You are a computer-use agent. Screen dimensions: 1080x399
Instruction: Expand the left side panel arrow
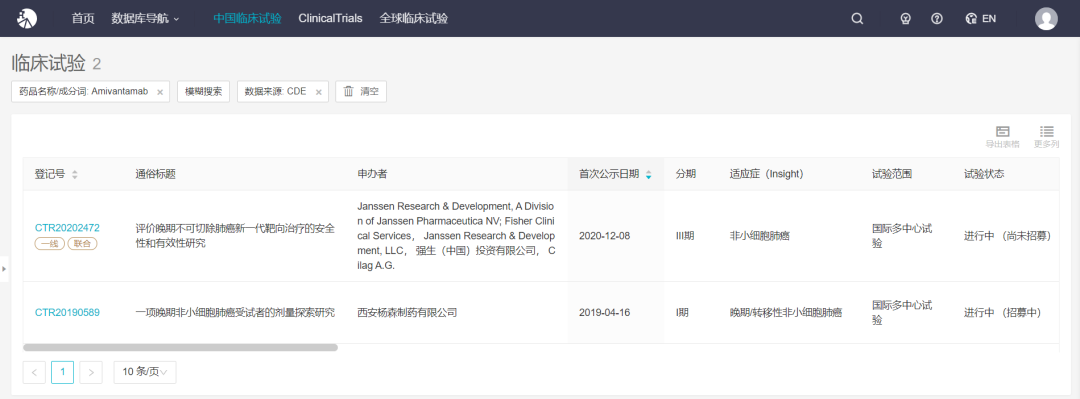pos(4,269)
